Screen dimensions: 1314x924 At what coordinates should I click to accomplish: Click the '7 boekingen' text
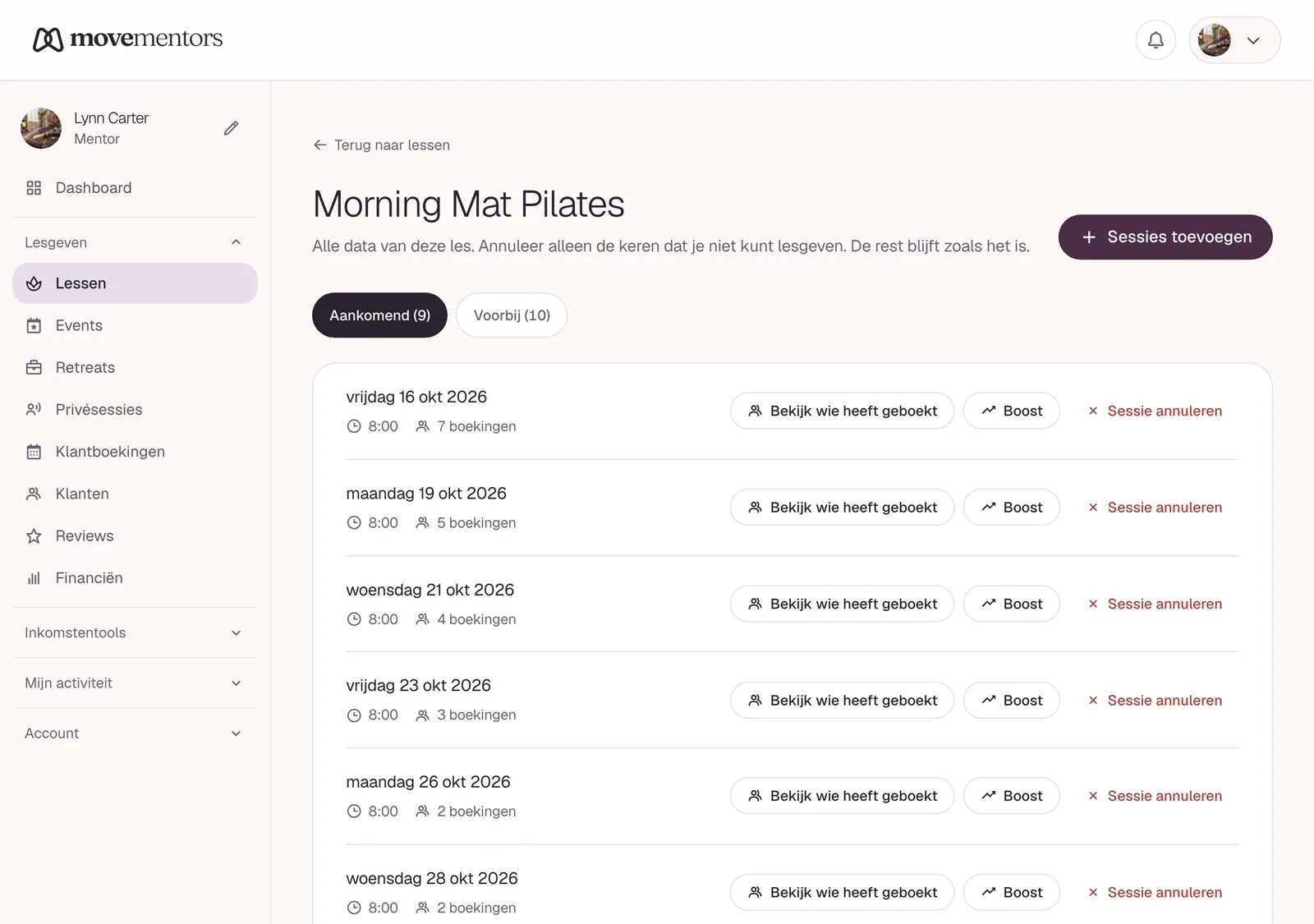pos(476,426)
